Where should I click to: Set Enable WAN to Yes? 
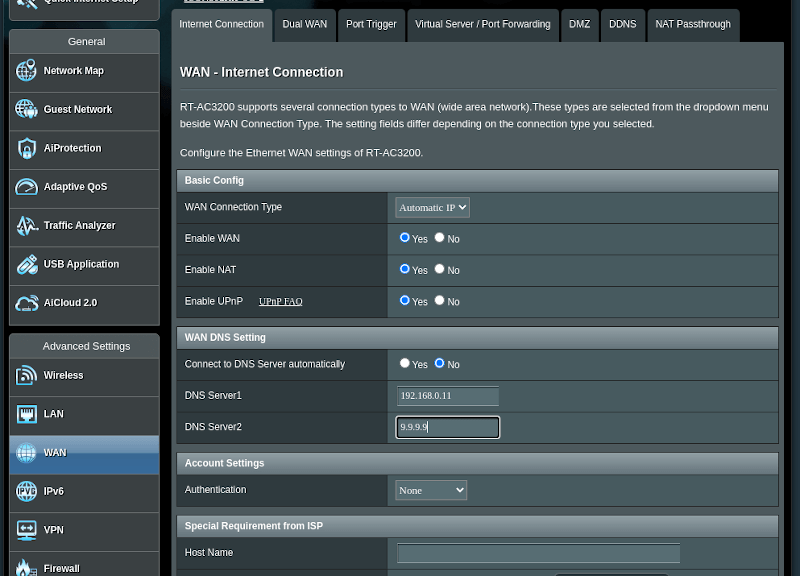pos(405,238)
